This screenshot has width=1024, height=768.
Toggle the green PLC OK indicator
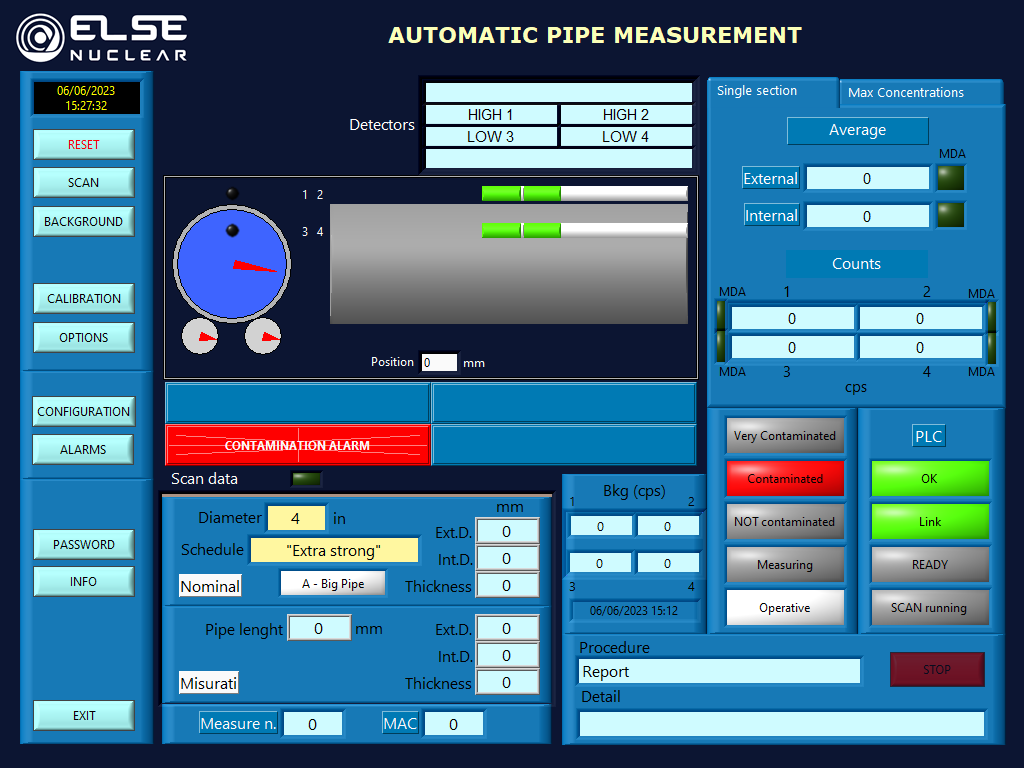click(x=929, y=479)
